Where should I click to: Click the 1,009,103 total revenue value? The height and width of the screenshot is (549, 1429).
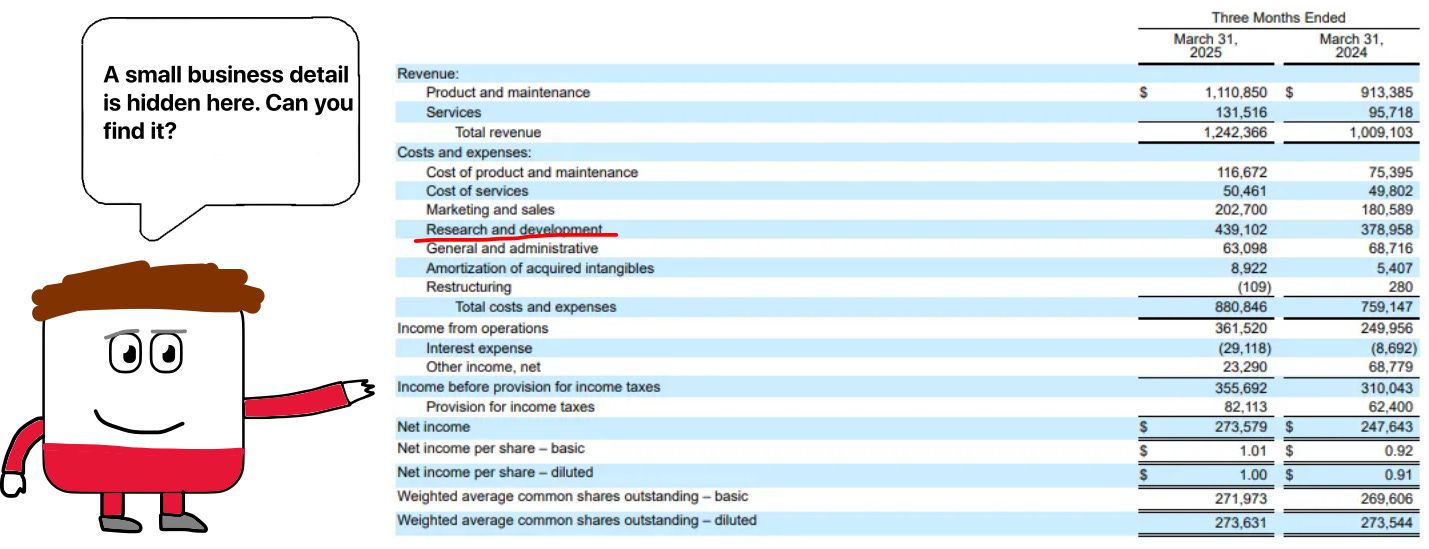tap(1382, 132)
